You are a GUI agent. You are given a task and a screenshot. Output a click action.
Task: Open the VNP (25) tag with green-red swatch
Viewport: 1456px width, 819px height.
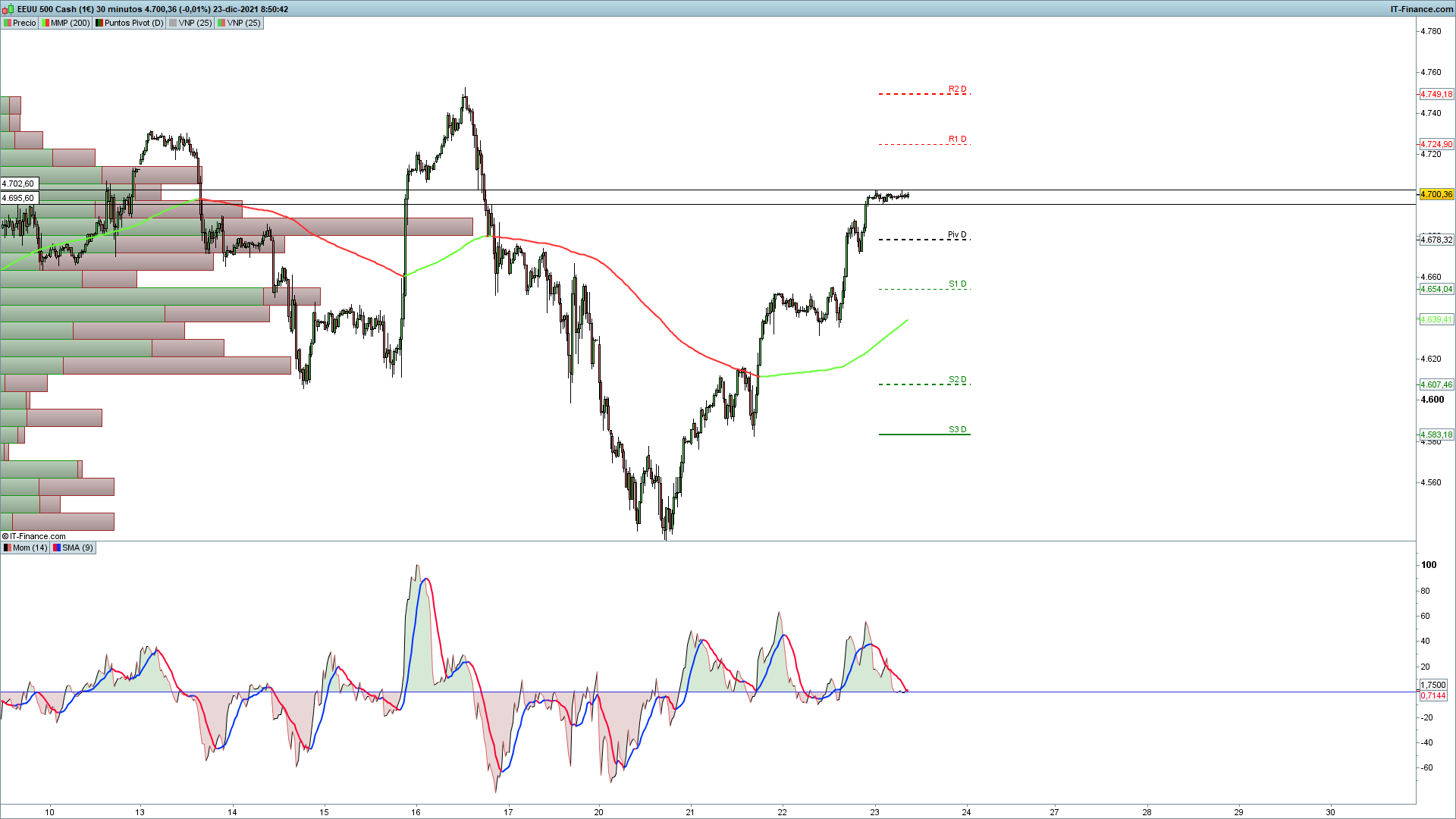(x=239, y=23)
